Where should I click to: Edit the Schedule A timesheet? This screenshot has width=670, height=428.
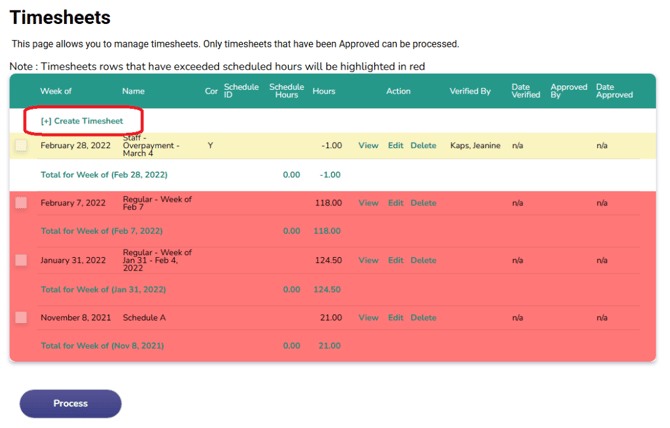tap(395, 318)
